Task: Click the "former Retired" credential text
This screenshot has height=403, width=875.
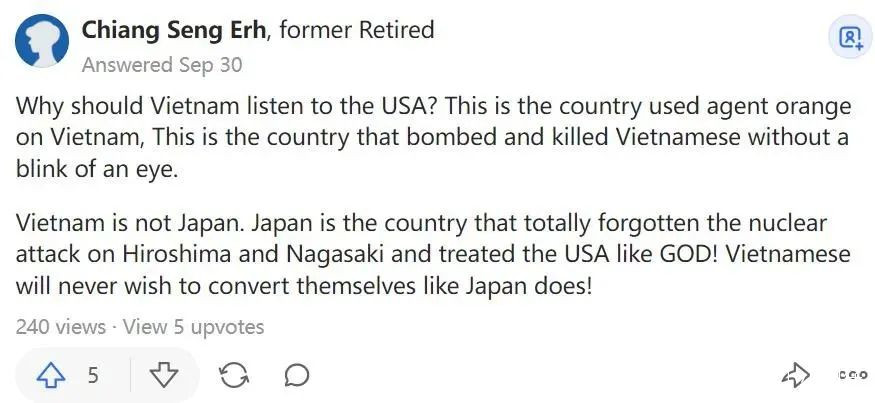Action: 356,30
